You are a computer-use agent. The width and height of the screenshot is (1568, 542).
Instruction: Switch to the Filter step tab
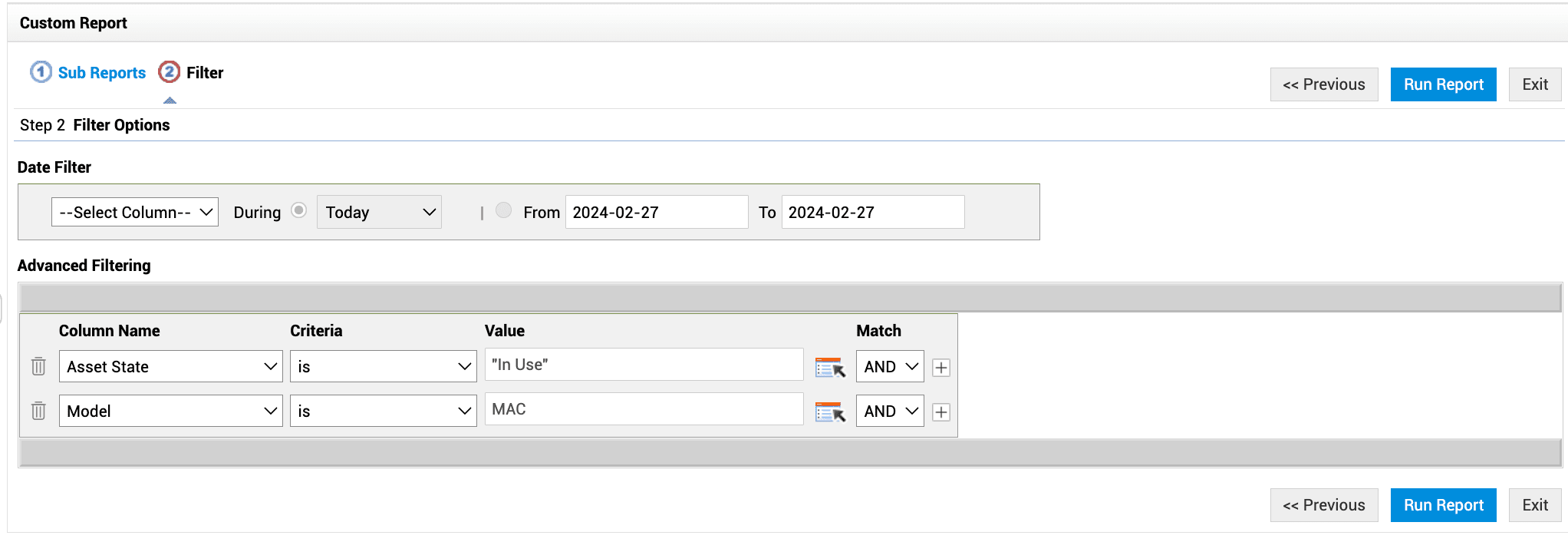click(x=205, y=73)
